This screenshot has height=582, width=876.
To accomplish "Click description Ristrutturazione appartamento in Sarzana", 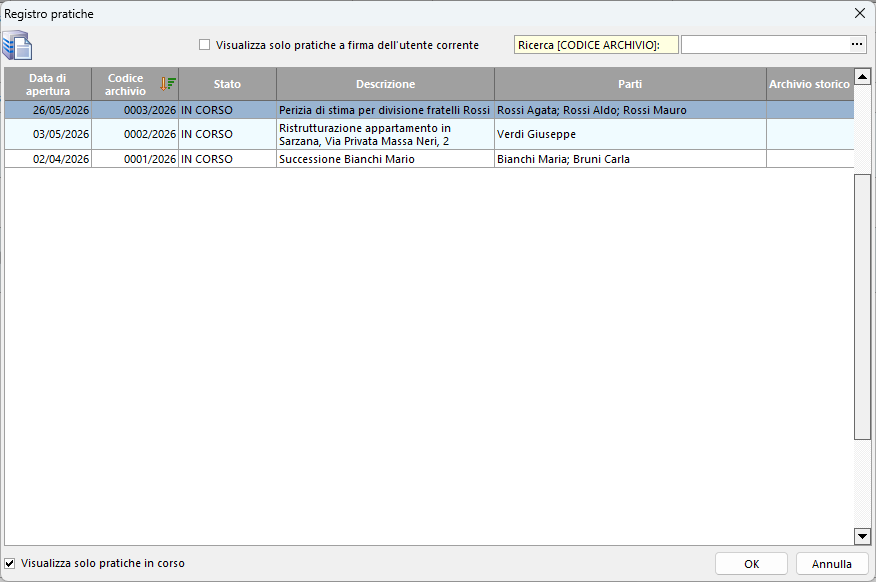I will pyautogui.click(x=385, y=134).
